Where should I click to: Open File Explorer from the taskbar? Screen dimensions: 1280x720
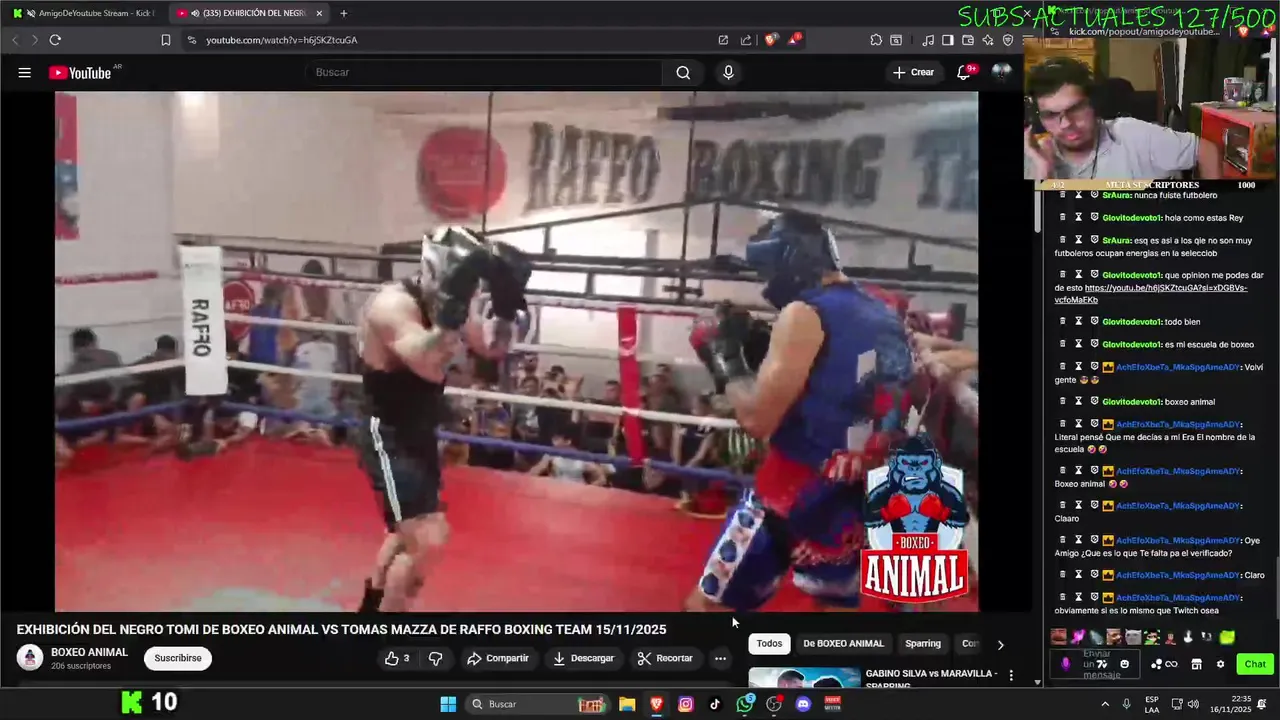tap(627, 704)
